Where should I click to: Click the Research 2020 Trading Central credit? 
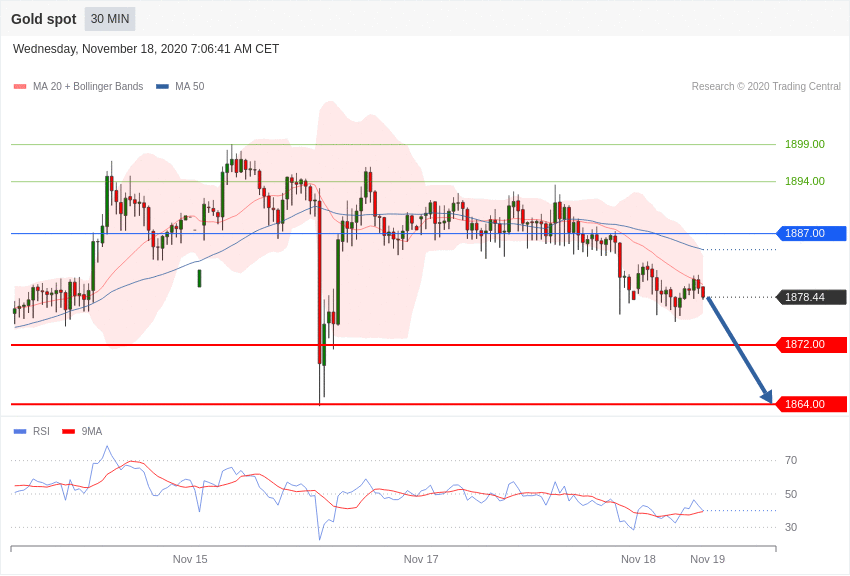click(766, 86)
